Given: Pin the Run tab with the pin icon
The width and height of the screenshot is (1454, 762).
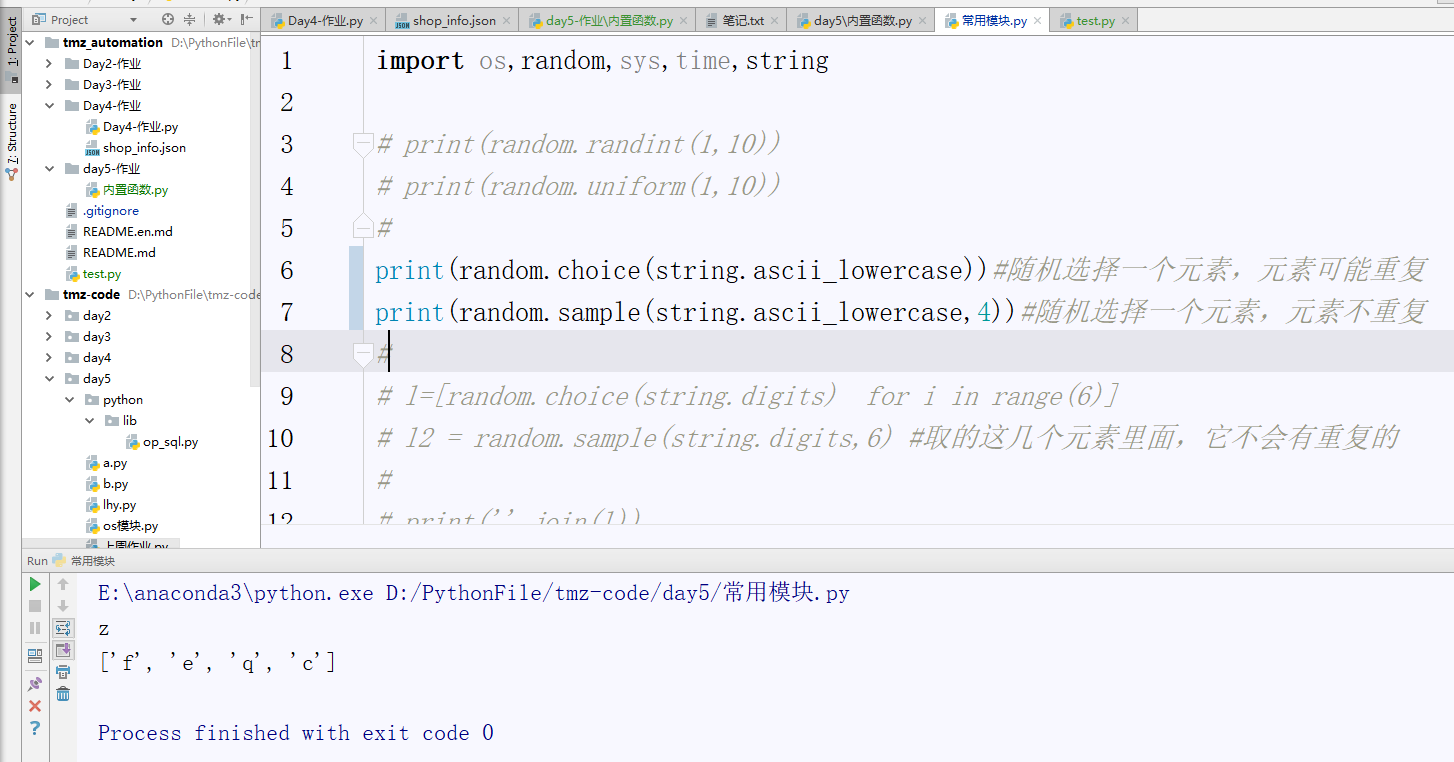Looking at the screenshot, I should click(35, 684).
